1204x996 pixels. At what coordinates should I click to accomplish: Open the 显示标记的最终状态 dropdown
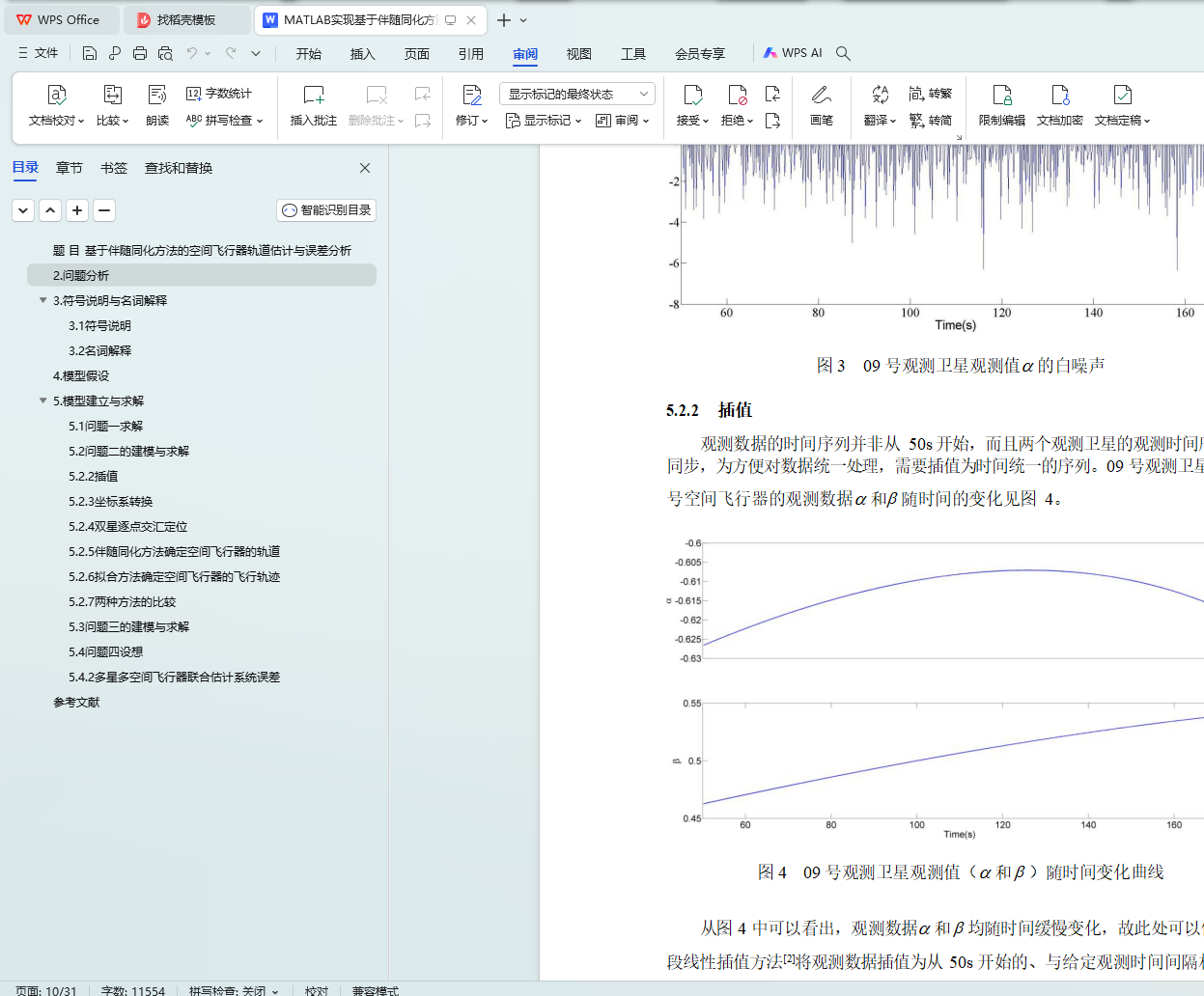tap(577, 94)
